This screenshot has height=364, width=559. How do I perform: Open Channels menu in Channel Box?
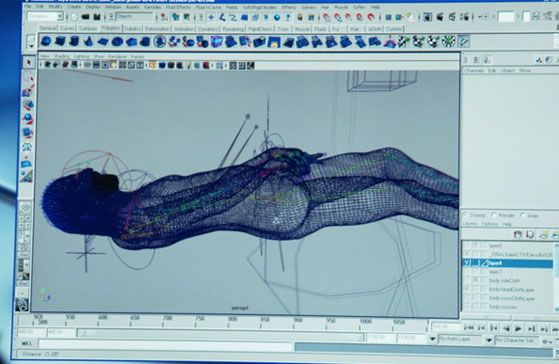[x=474, y=71]
